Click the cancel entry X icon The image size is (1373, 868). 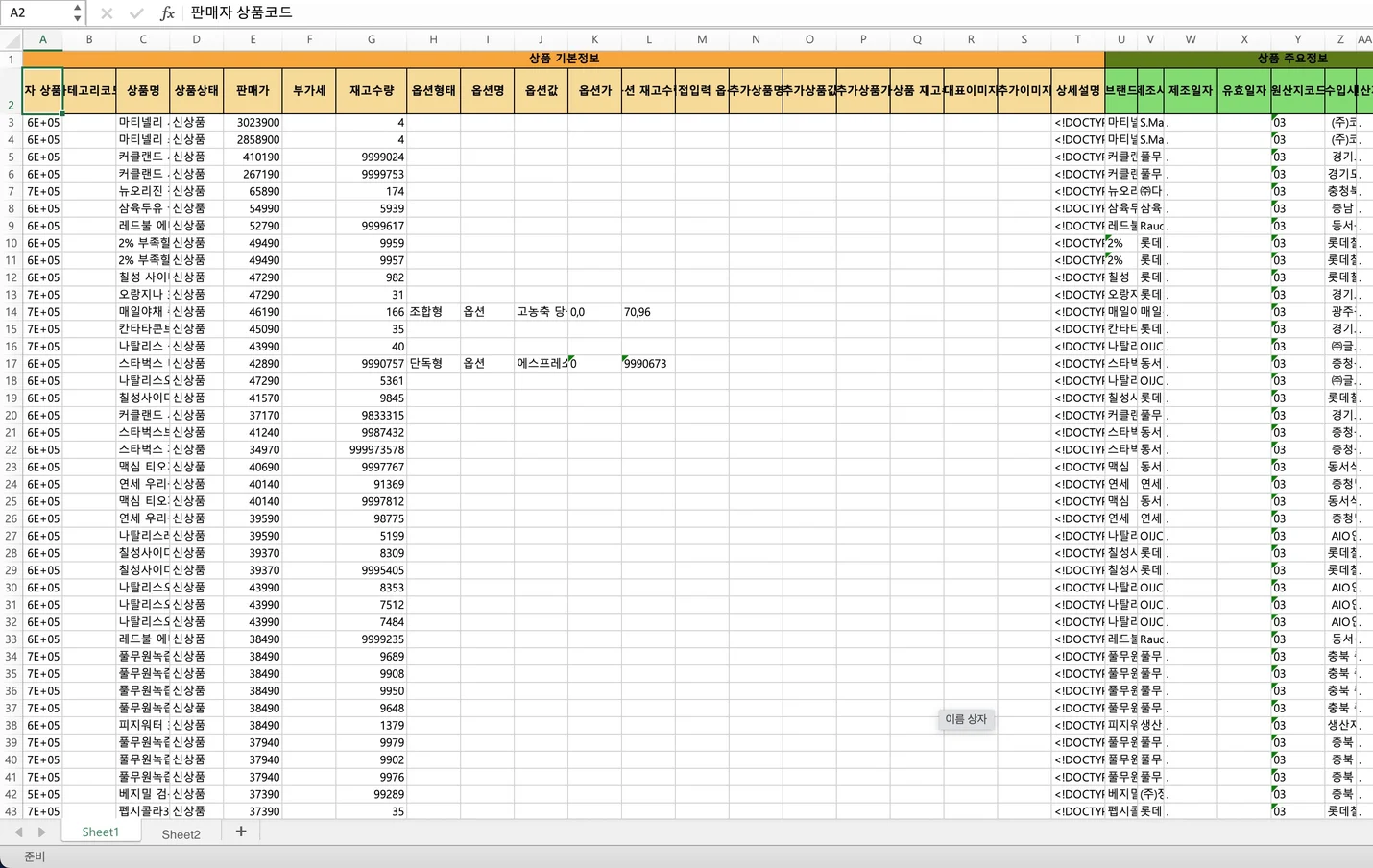click(x=107, y=13)
